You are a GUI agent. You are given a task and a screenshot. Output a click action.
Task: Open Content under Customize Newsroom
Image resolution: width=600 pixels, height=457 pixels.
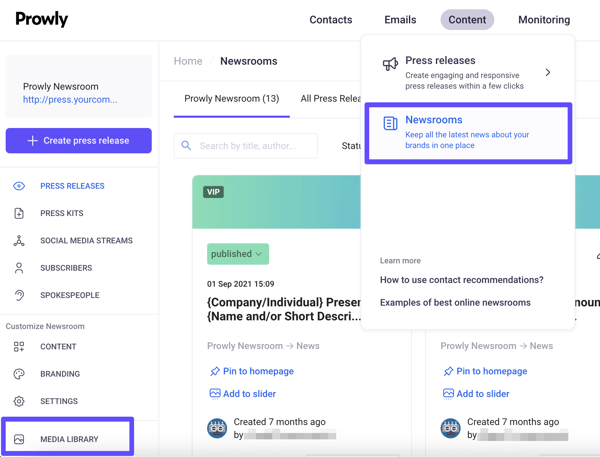58,346
